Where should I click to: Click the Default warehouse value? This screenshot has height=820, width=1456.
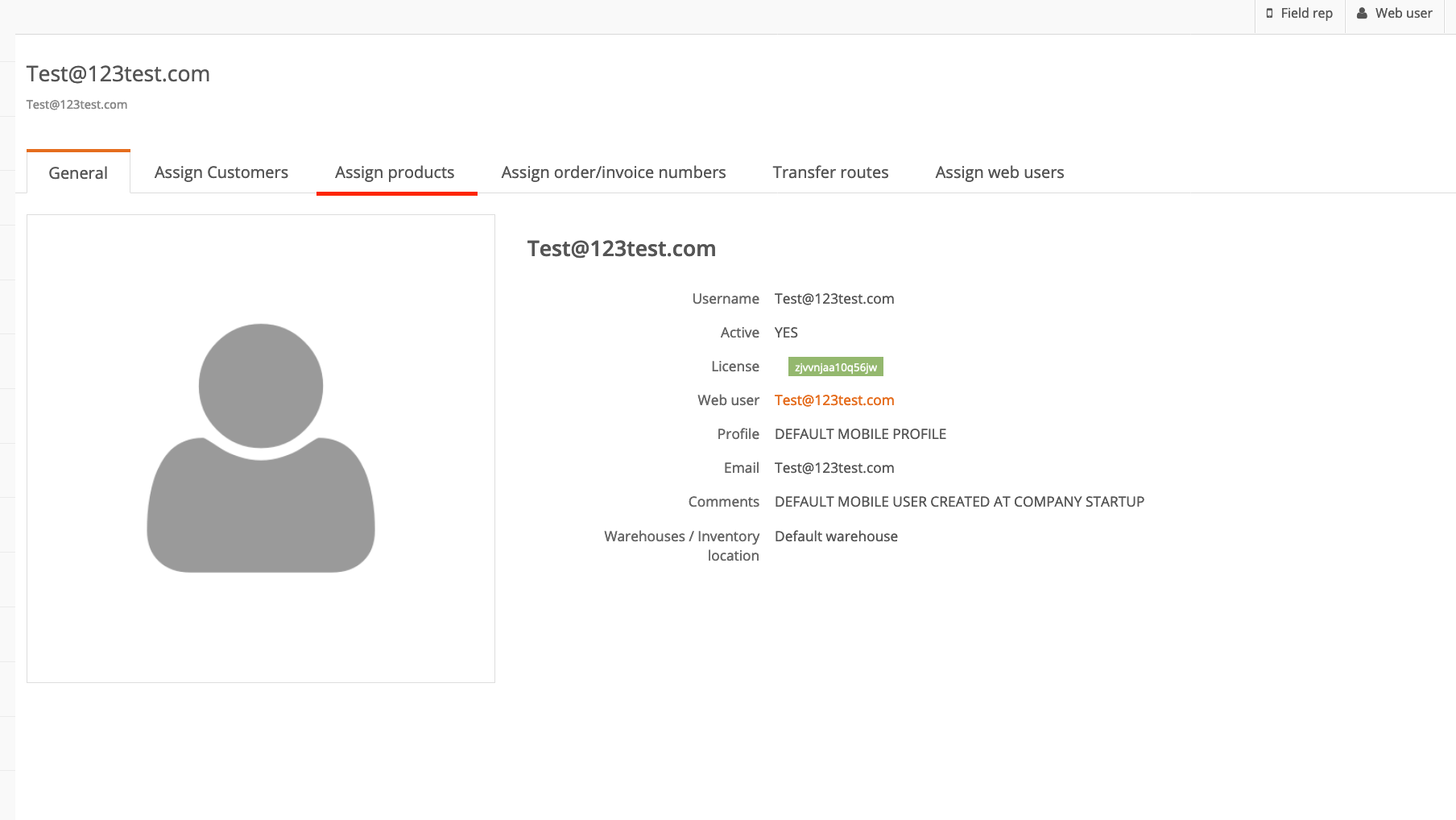(x=836, y=536)
